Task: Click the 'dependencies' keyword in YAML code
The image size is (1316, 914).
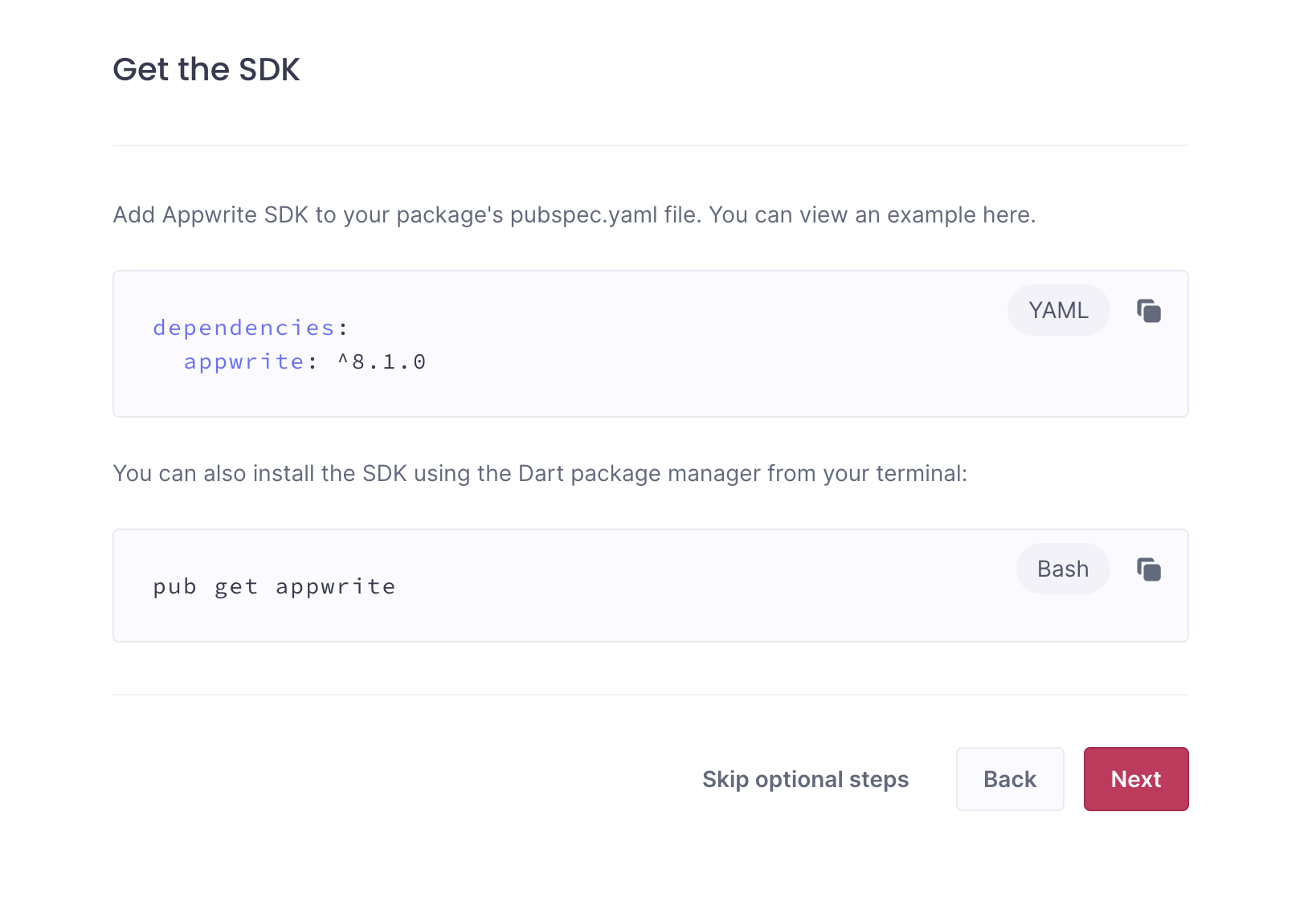Action: tap(243, 328)
